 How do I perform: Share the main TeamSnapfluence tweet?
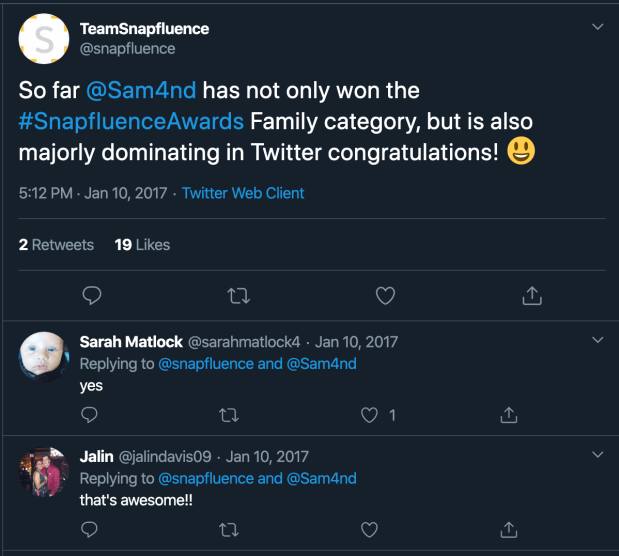(532, 295)
